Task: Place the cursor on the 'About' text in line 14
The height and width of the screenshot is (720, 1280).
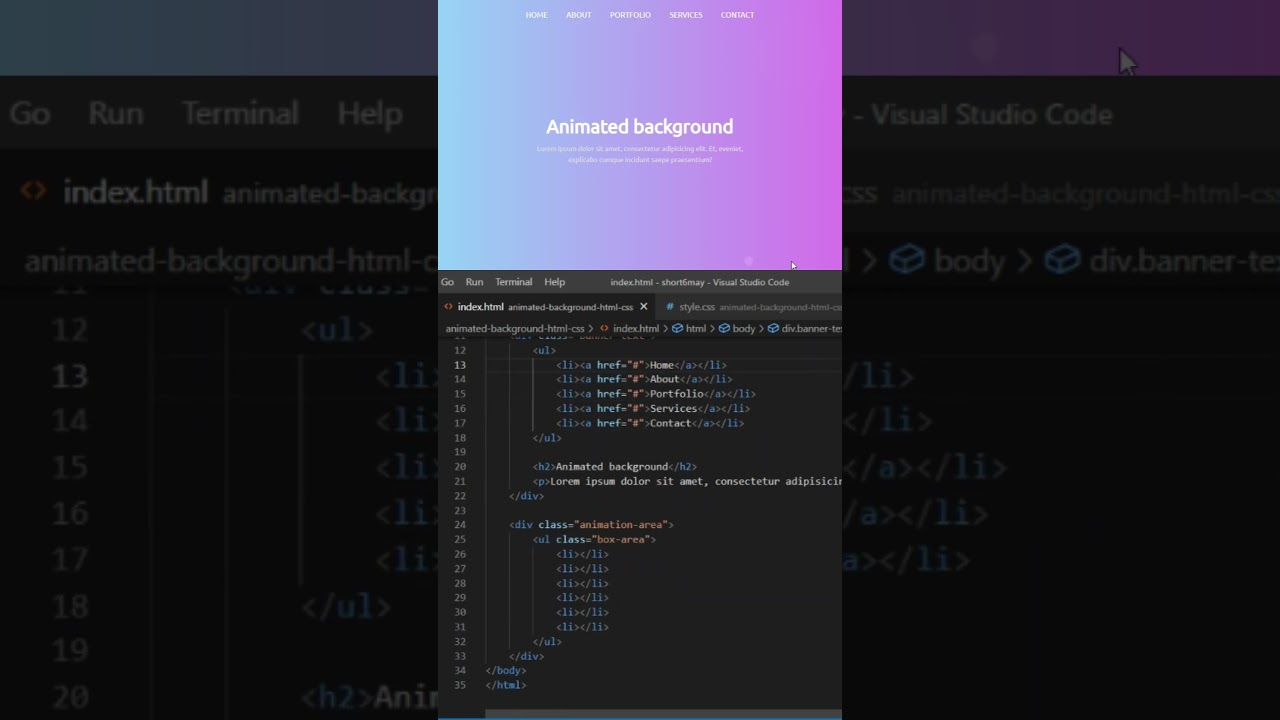Action: pyautogui.click(x=665, y=379)
